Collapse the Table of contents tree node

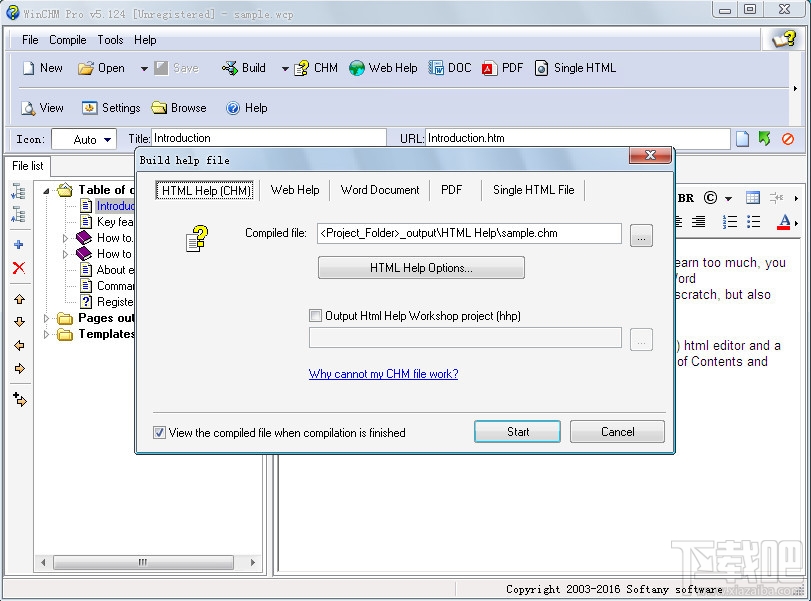pyautogui.click(x=46, y=190)
